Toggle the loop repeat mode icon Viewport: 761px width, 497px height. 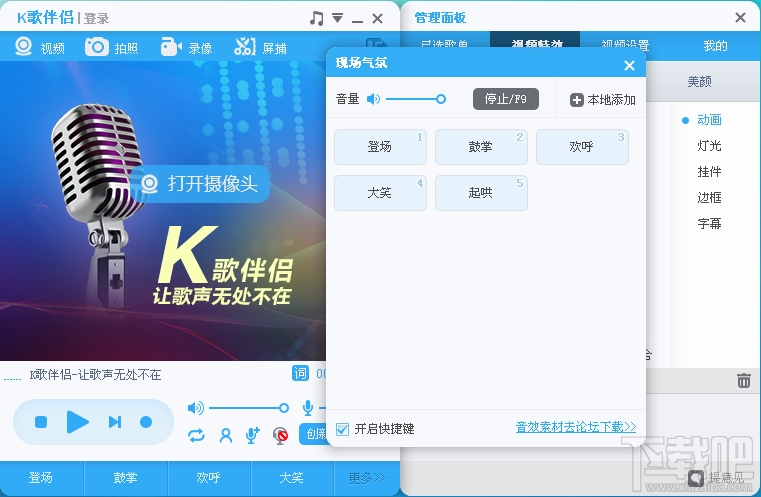coord(196,435)
